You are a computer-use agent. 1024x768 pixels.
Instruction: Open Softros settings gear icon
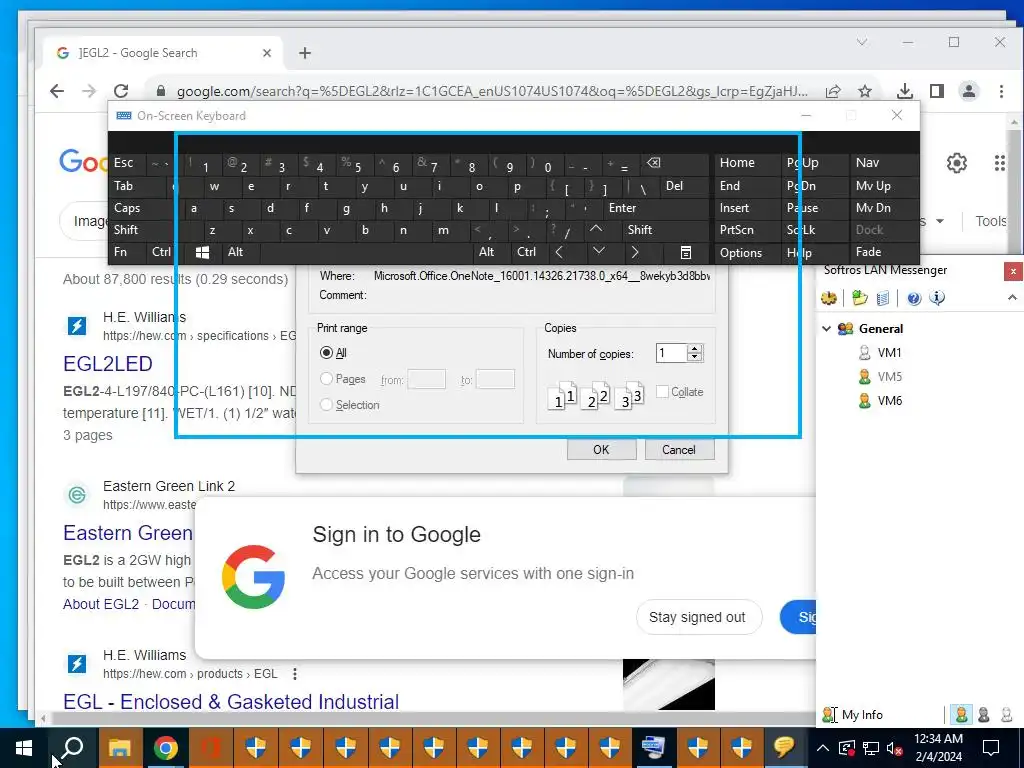pyautogui.click(x=829, y=298)
